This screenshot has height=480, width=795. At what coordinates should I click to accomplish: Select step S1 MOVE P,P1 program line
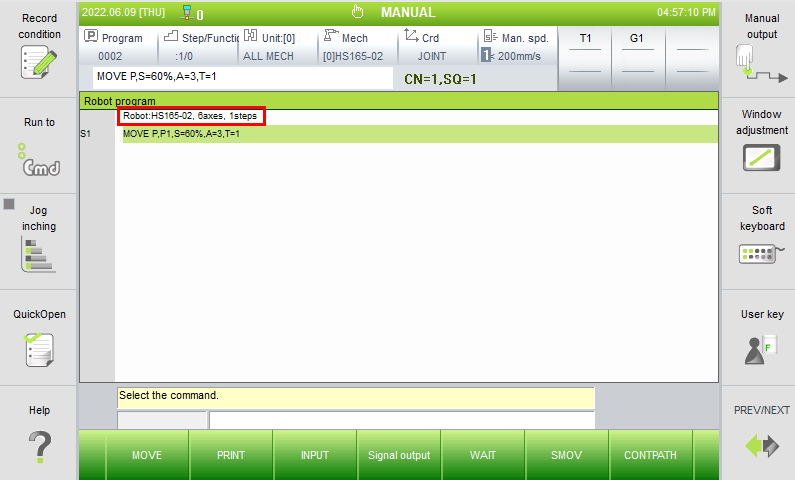(420, 134)
